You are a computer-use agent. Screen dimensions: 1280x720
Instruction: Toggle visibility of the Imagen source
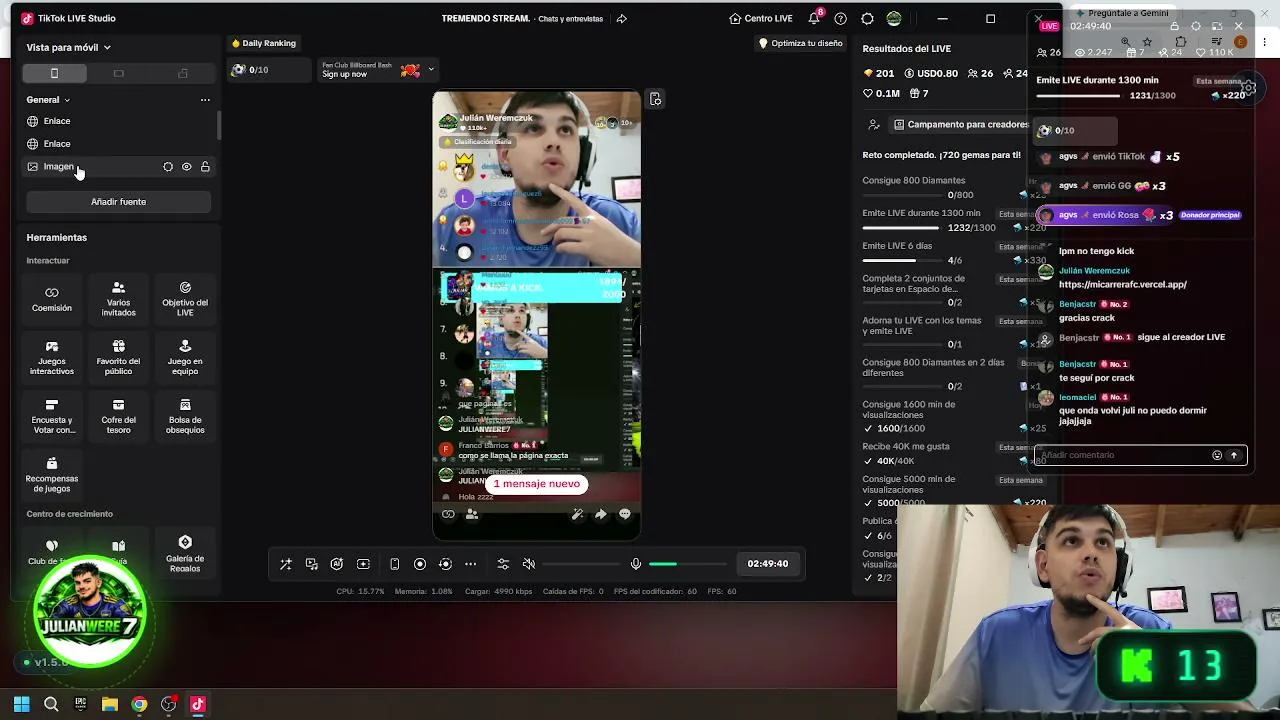pyautogui.click(x=186, y=167)
